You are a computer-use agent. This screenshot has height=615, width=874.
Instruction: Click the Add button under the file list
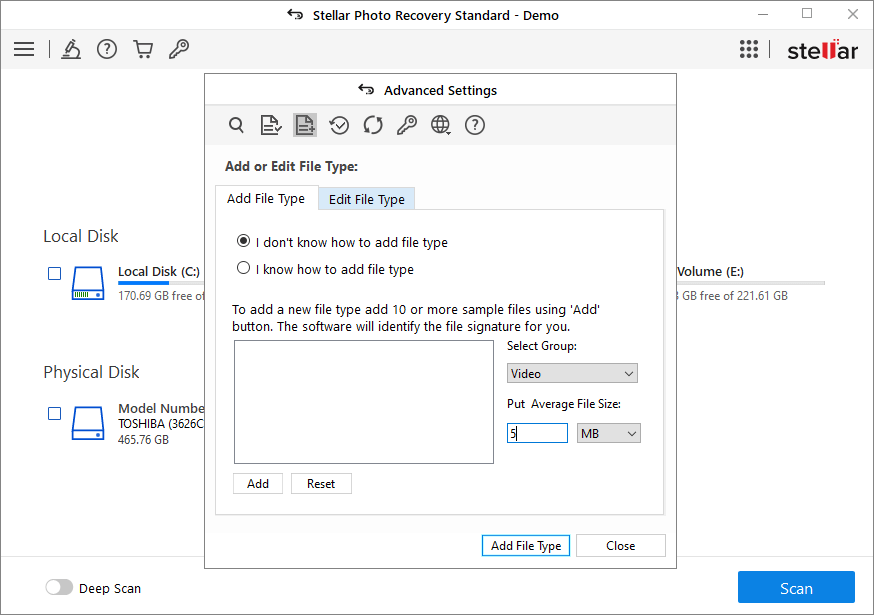(258, 483)
